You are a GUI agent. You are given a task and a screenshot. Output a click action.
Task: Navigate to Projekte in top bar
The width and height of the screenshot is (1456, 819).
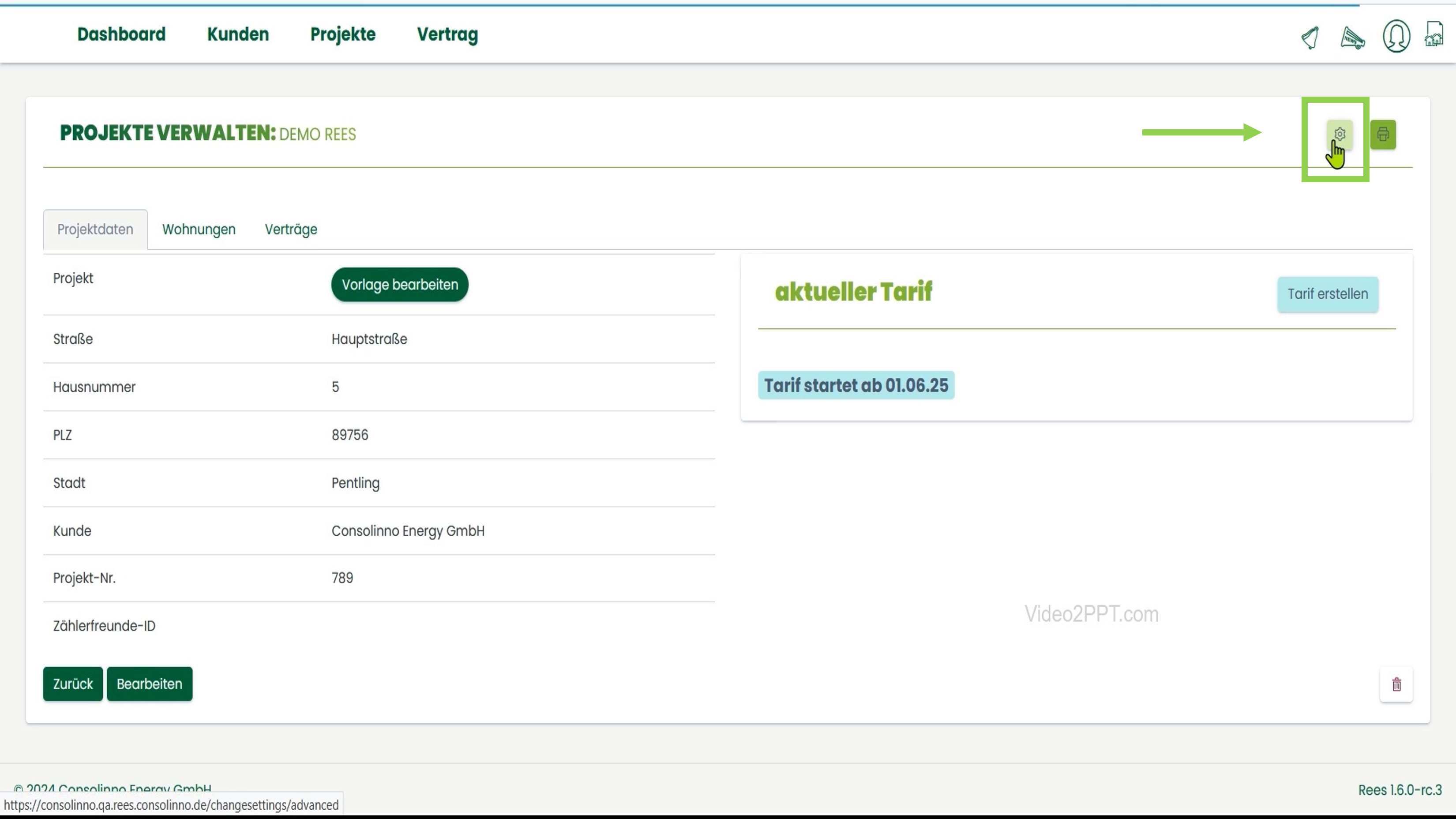[342, 34]
